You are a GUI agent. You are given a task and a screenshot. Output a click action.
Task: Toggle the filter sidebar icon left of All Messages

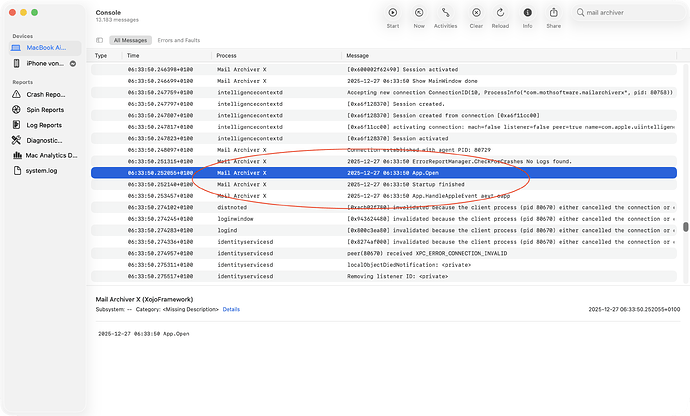pyautogui.click(x=99, y=40)
